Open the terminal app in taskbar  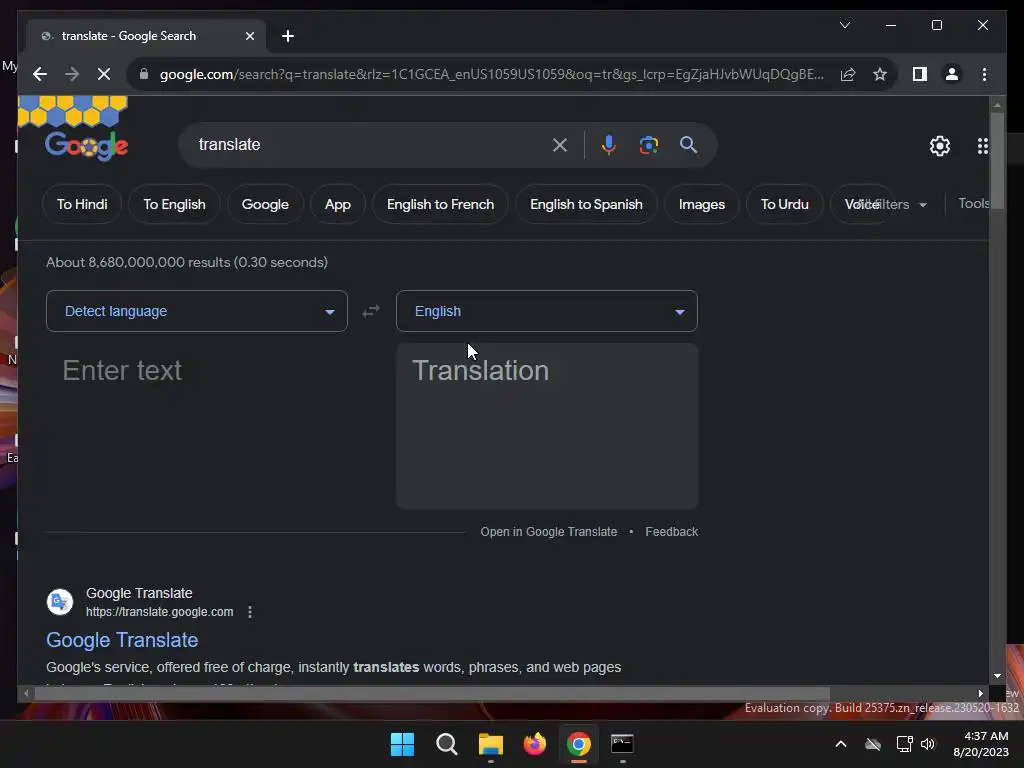pyautogui.click(x=622, y=744)
